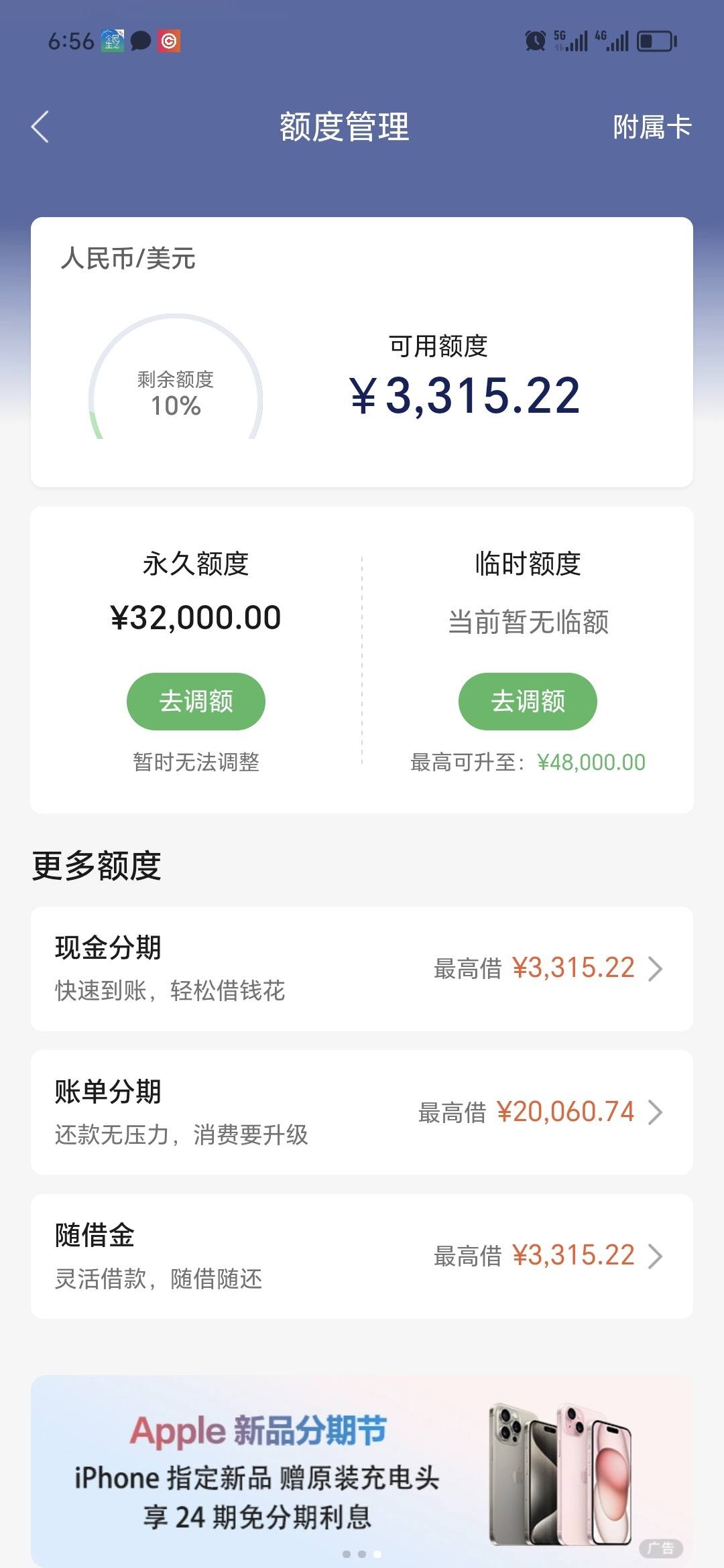Viewport: 724px width, 1568px height.
Task: Expand 账单分期 chevron arrow
Action: coord(656,1112)
